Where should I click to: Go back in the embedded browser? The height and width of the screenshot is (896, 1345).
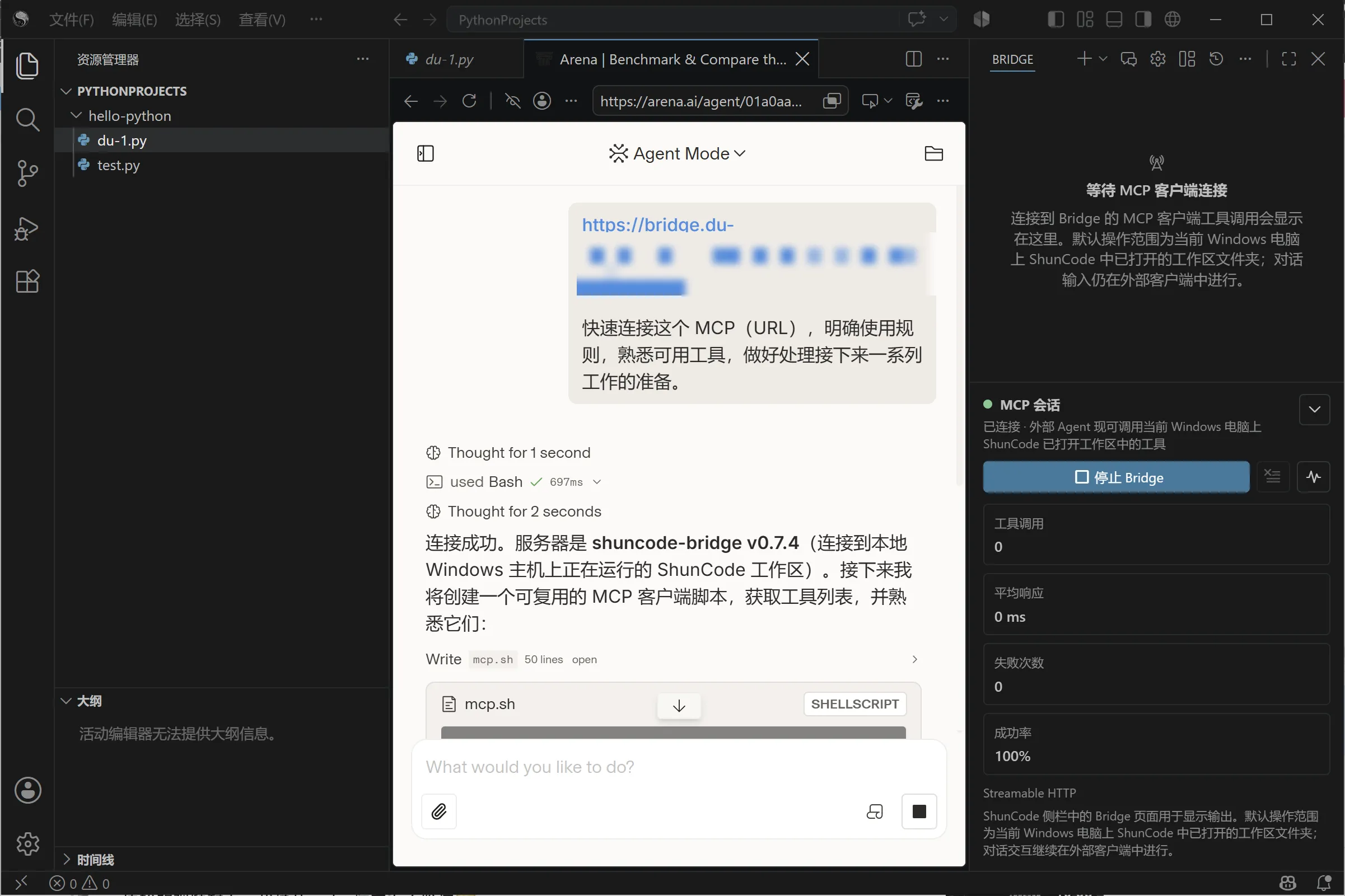tap(411, 101)
